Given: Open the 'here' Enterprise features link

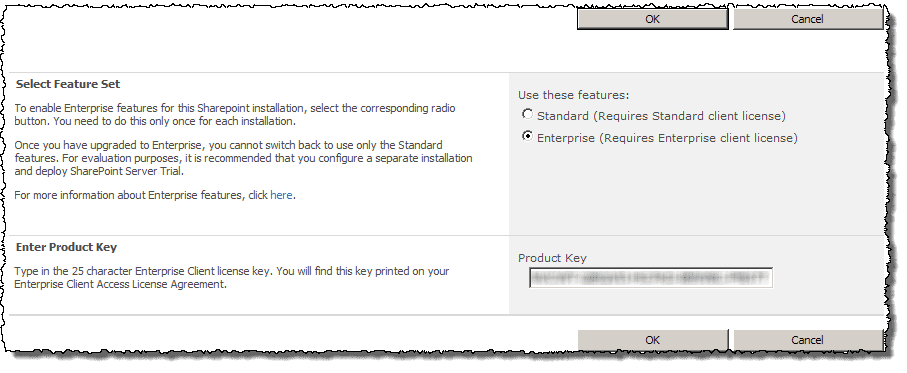Looking at the screenshot, I should click(281, 195).
